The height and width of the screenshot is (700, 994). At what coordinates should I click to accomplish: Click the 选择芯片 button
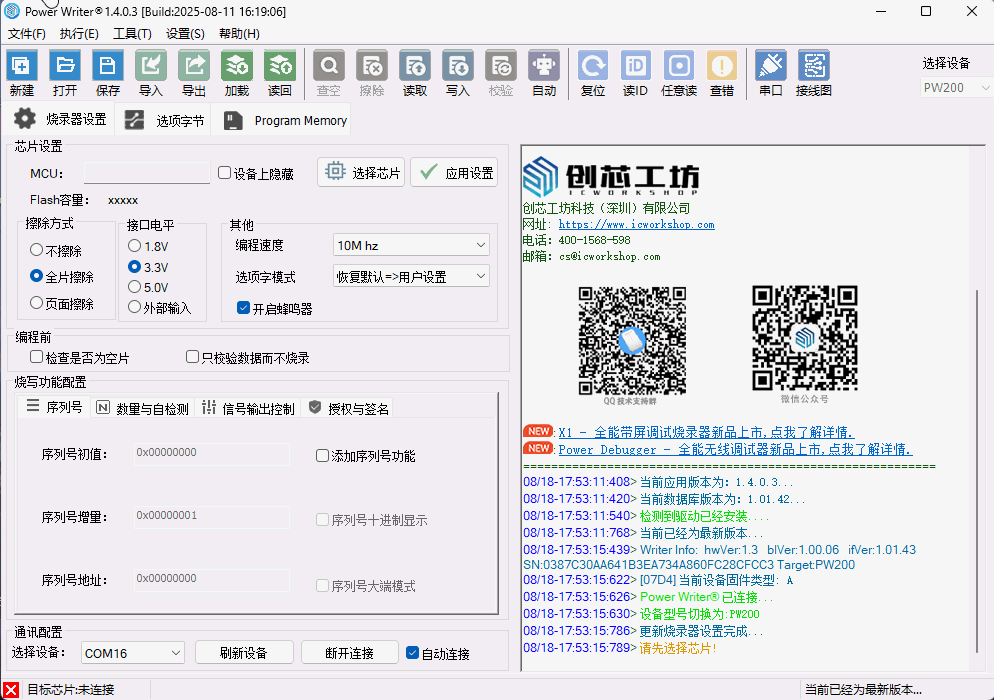[x=361, y=172]
